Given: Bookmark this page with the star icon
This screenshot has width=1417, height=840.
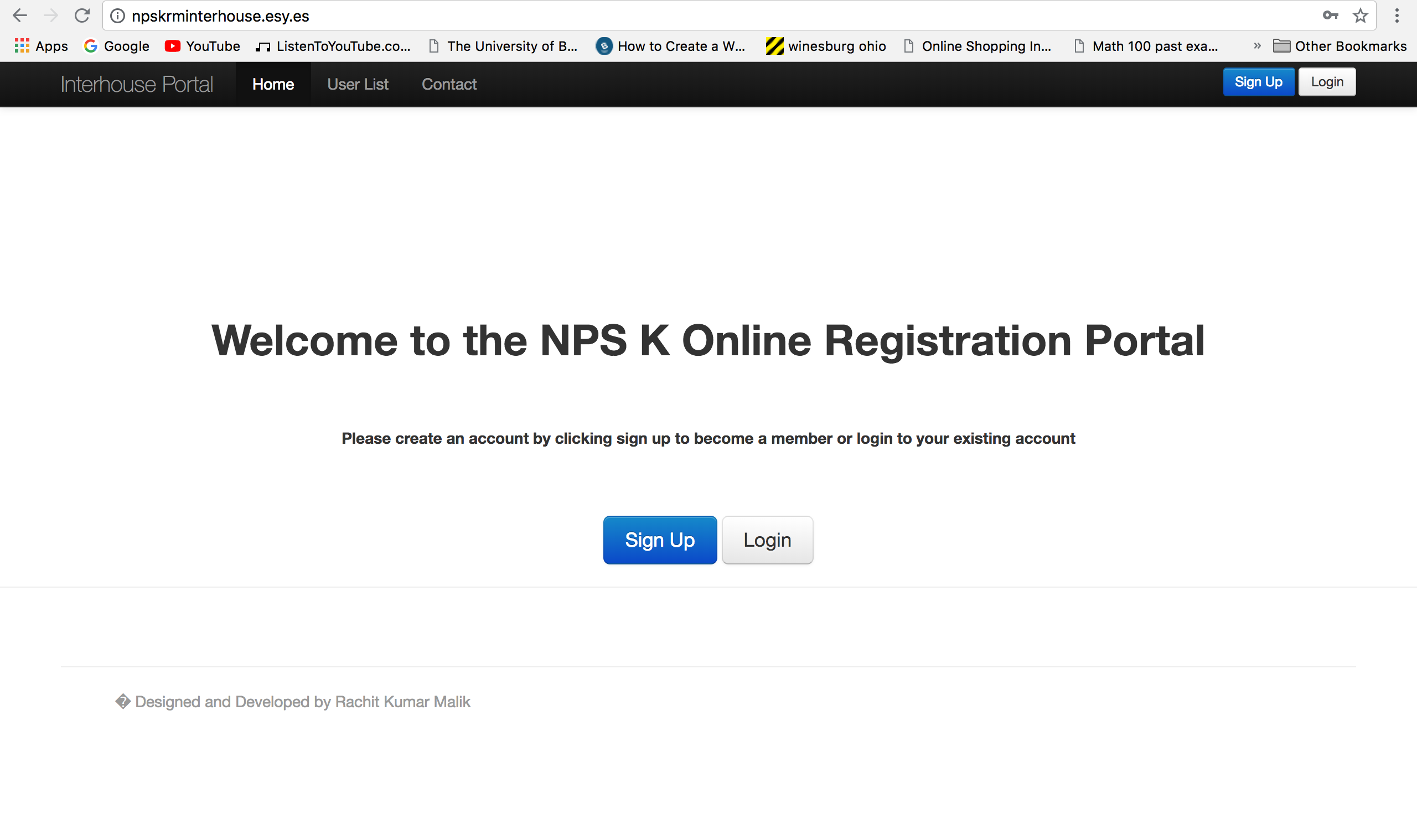Looking at the screenshot, I should pyautogui.click(x=1361, y=16).
